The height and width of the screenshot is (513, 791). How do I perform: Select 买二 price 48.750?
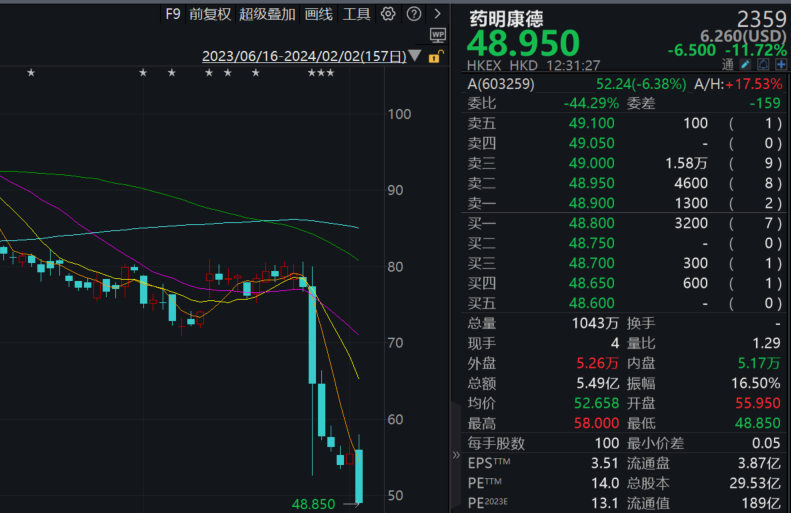pos(591,243)
